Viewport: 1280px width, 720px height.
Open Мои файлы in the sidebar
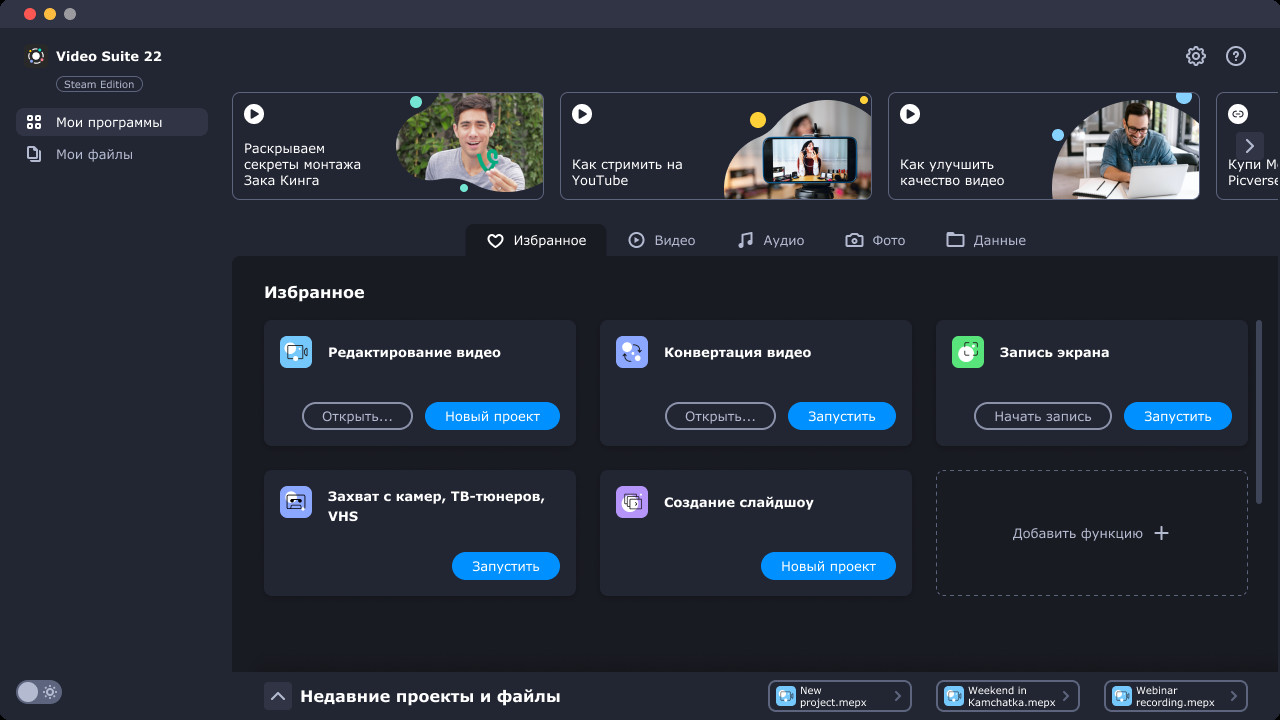pyautogui.click(x=94, y=154)
